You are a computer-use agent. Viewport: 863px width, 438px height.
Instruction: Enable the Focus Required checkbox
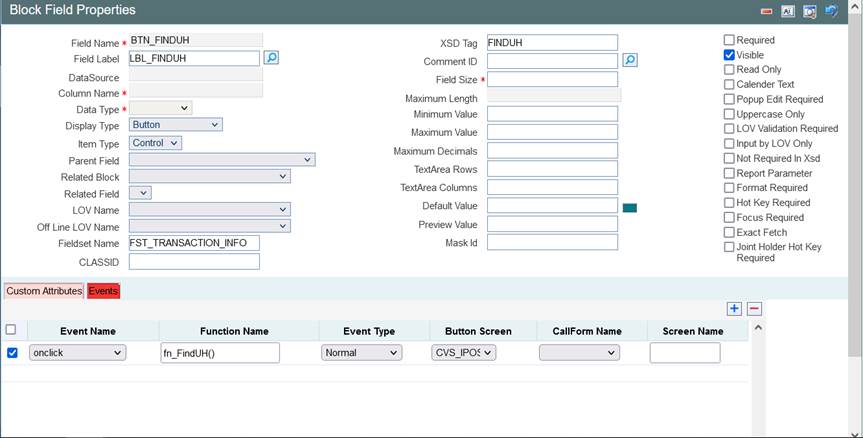coord(729,217)
